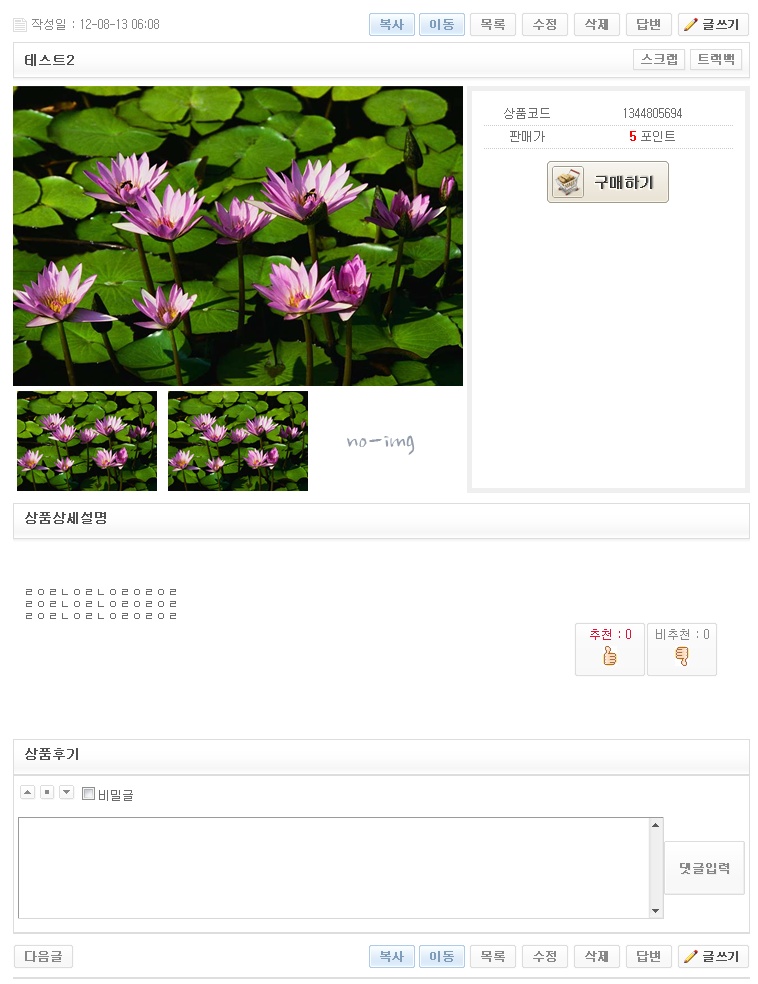Click the textarea scrollbar up arrow
The width and height of the screenshot is (758, 984).
655,825
